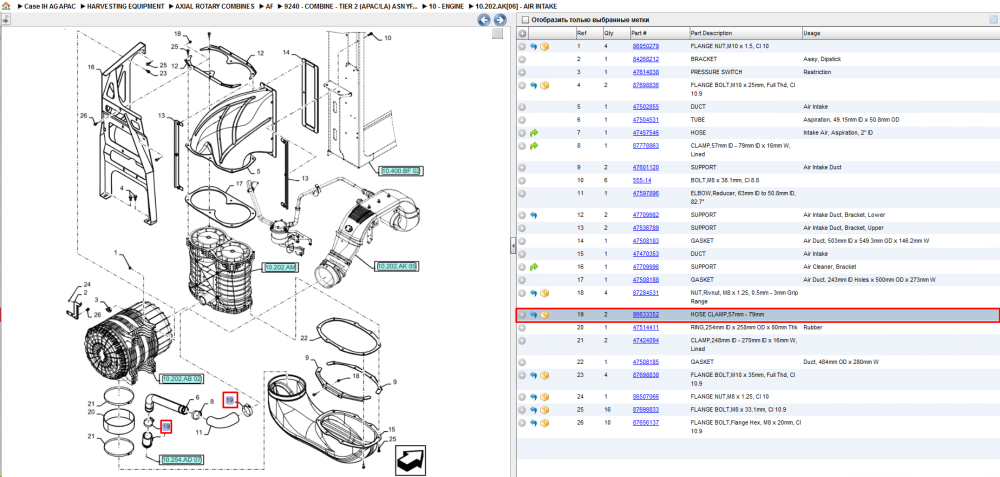Open 9240 - COMBINE - TIER 2 breadcrumb
Viewport: 1000px width, 477px height.
[x=352, y=6]
